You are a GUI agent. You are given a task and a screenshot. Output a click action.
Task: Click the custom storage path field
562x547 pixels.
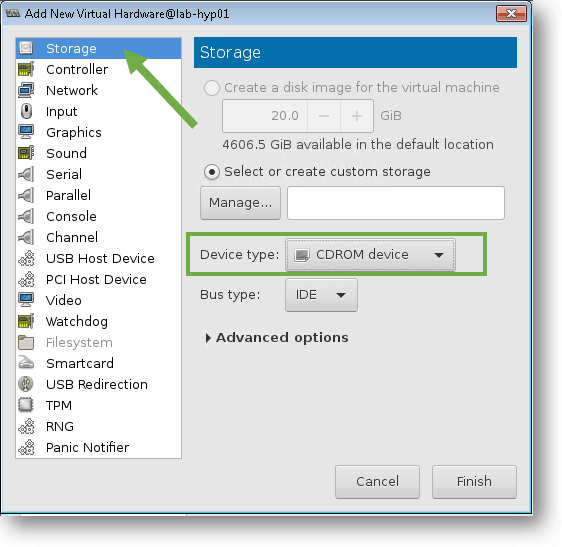click(395, 203)
